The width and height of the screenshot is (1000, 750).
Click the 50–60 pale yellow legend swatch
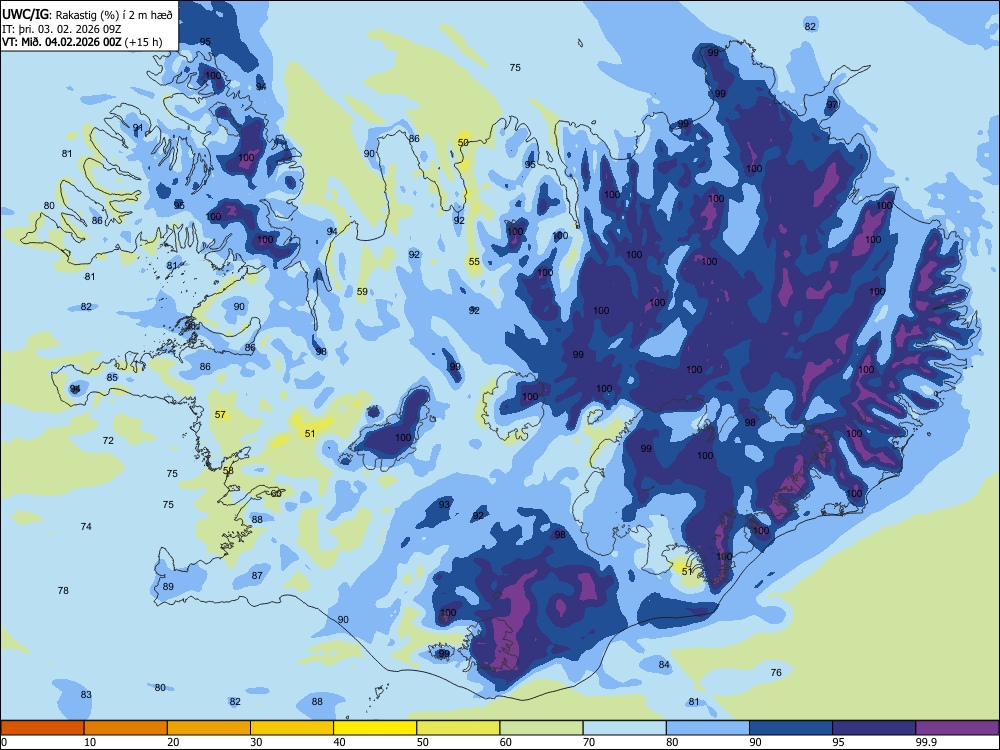coord(459,728)
